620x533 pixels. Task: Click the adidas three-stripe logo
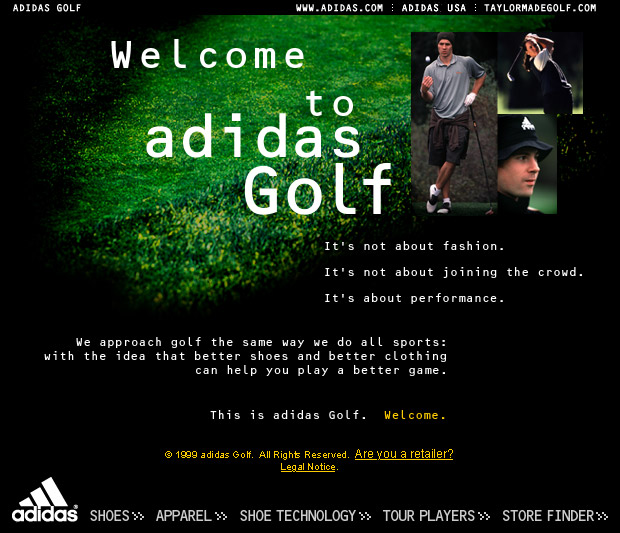45,500
